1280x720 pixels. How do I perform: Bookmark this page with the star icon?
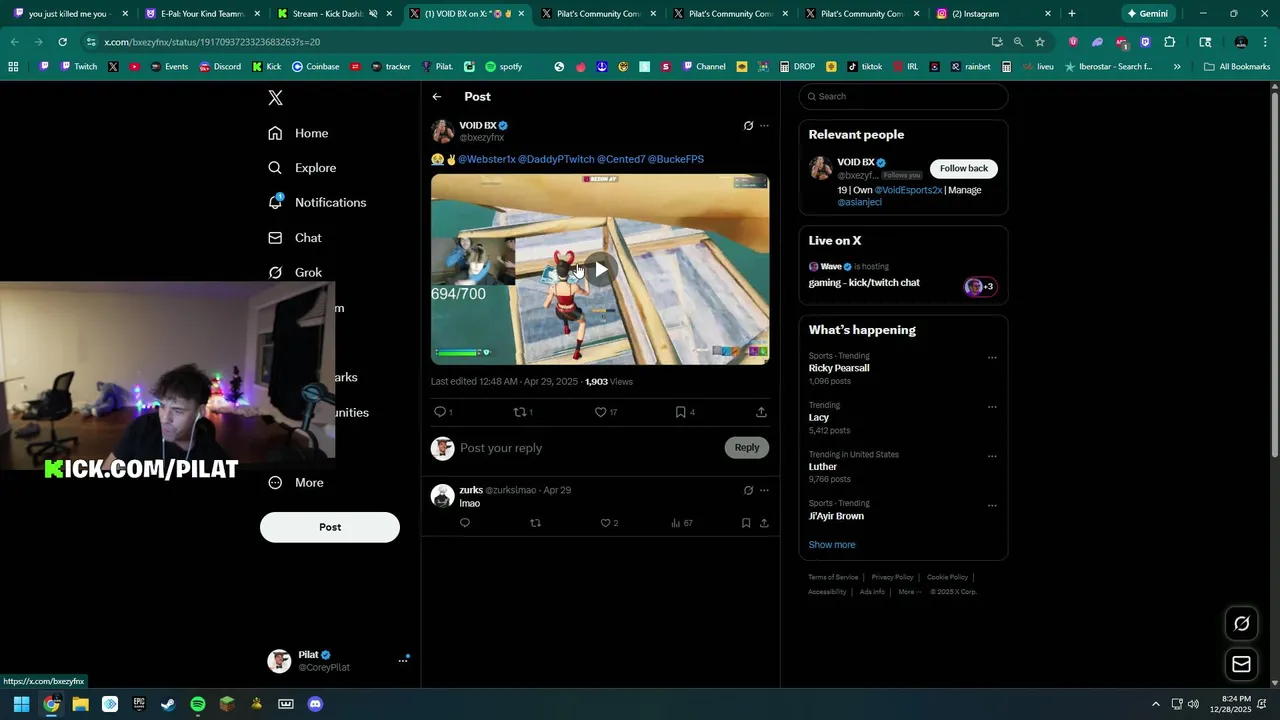[x=1040, y=42]
